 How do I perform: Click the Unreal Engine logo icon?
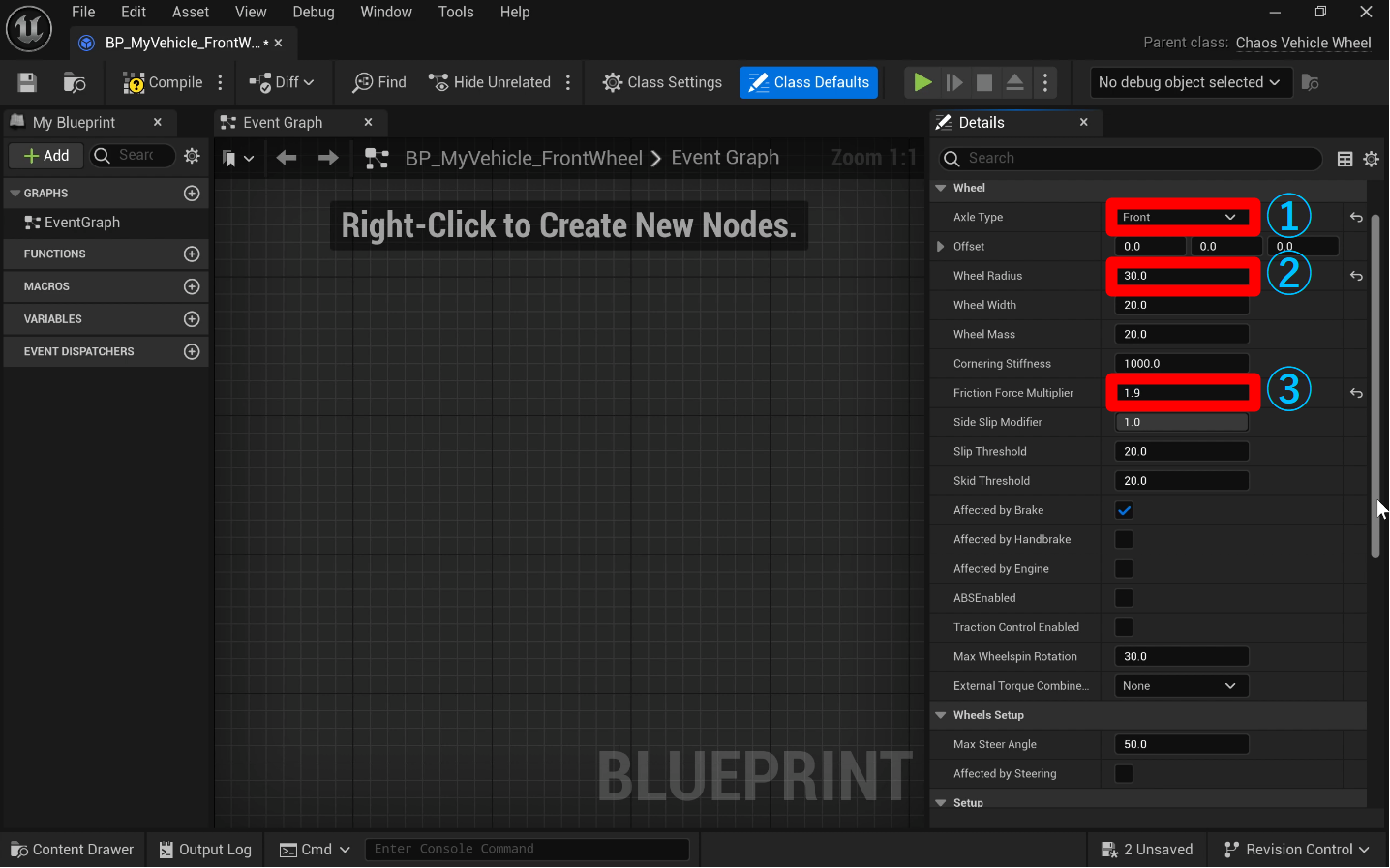(x=29, y=28)
